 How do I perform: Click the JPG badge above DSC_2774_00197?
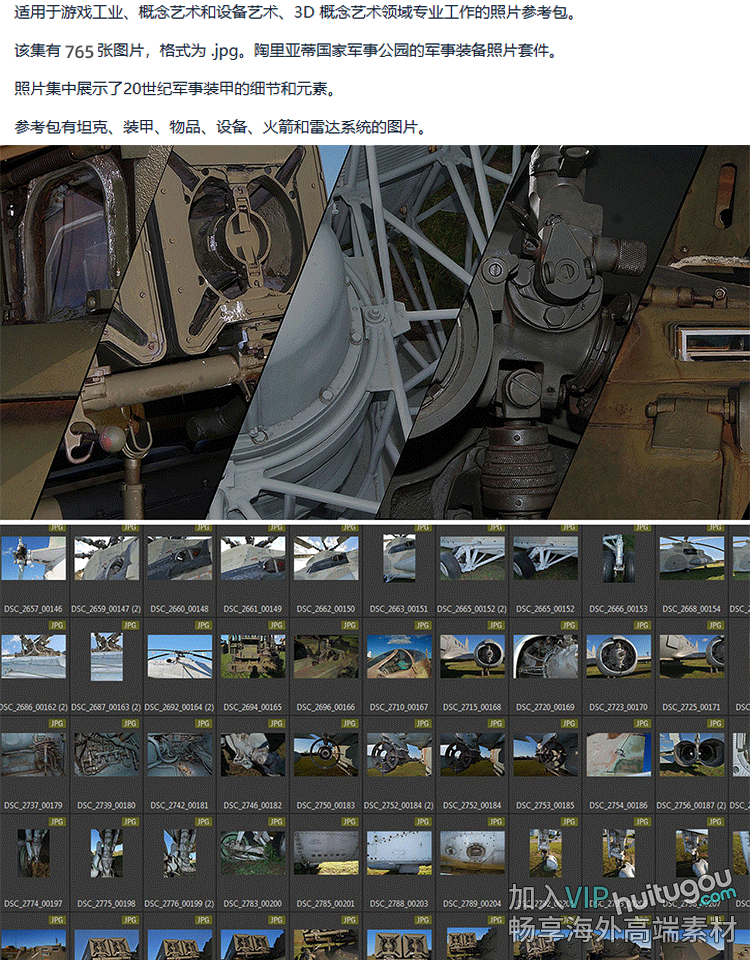point(57,820)
